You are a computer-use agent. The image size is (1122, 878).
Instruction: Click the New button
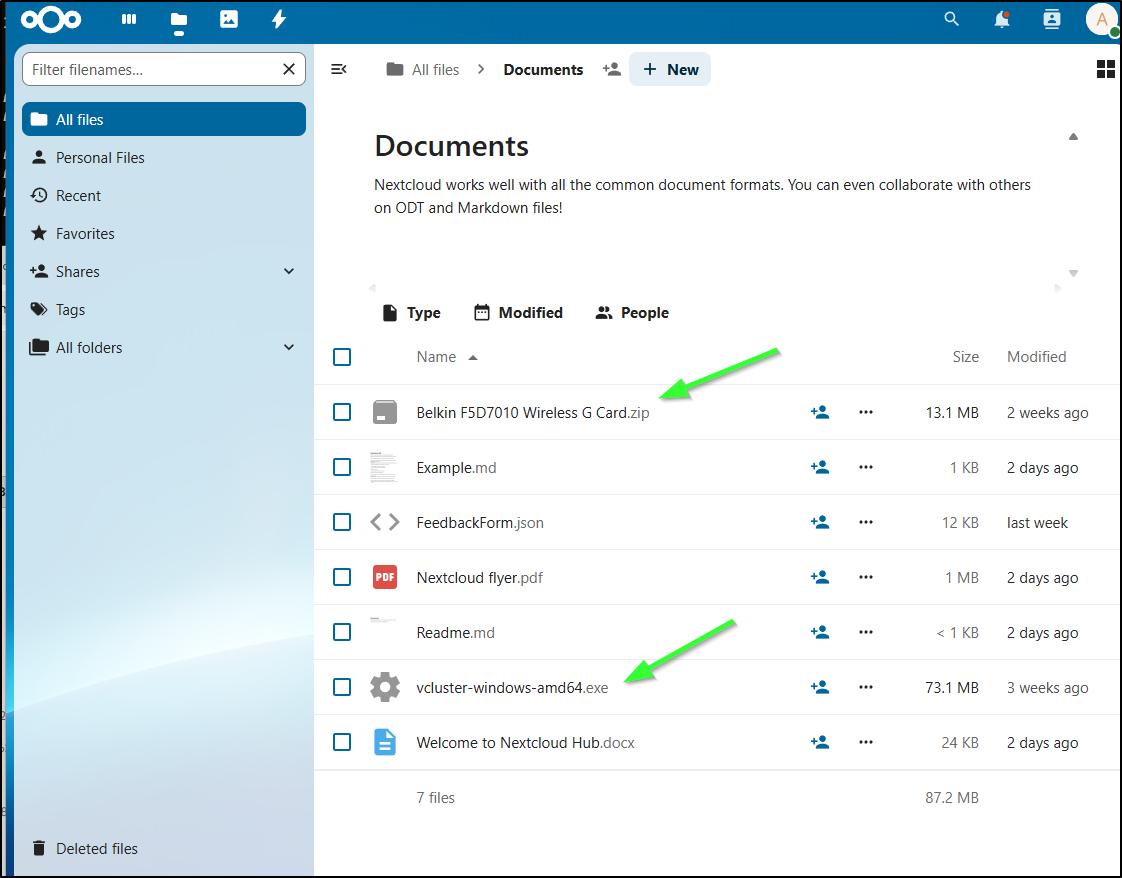(670, 69)
